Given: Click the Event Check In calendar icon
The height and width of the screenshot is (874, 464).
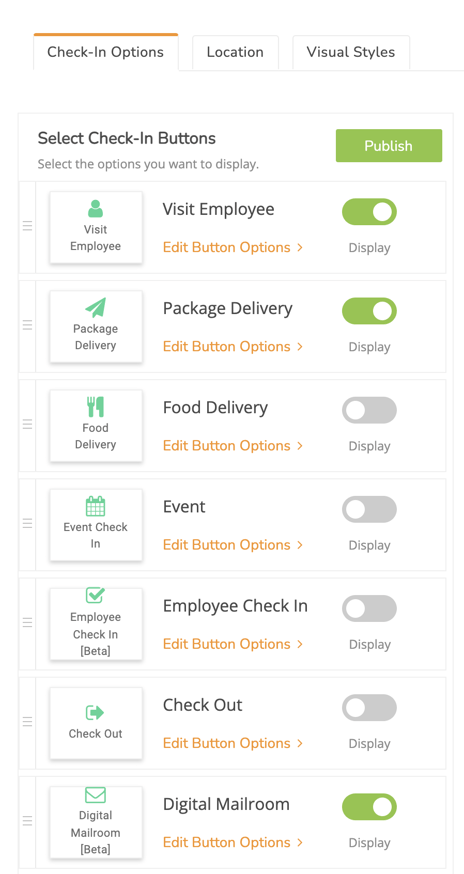Looking at the screenshot, I should click(95, 506).
